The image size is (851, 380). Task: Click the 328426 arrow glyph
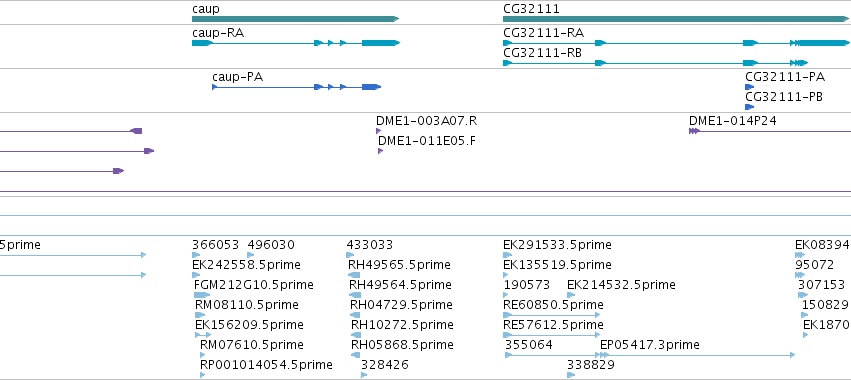[x=364, y=375]
